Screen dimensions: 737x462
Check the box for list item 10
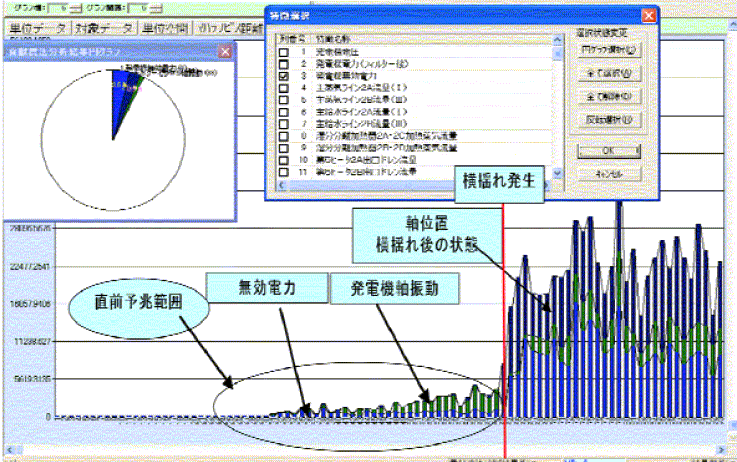(x=283, y=160)
